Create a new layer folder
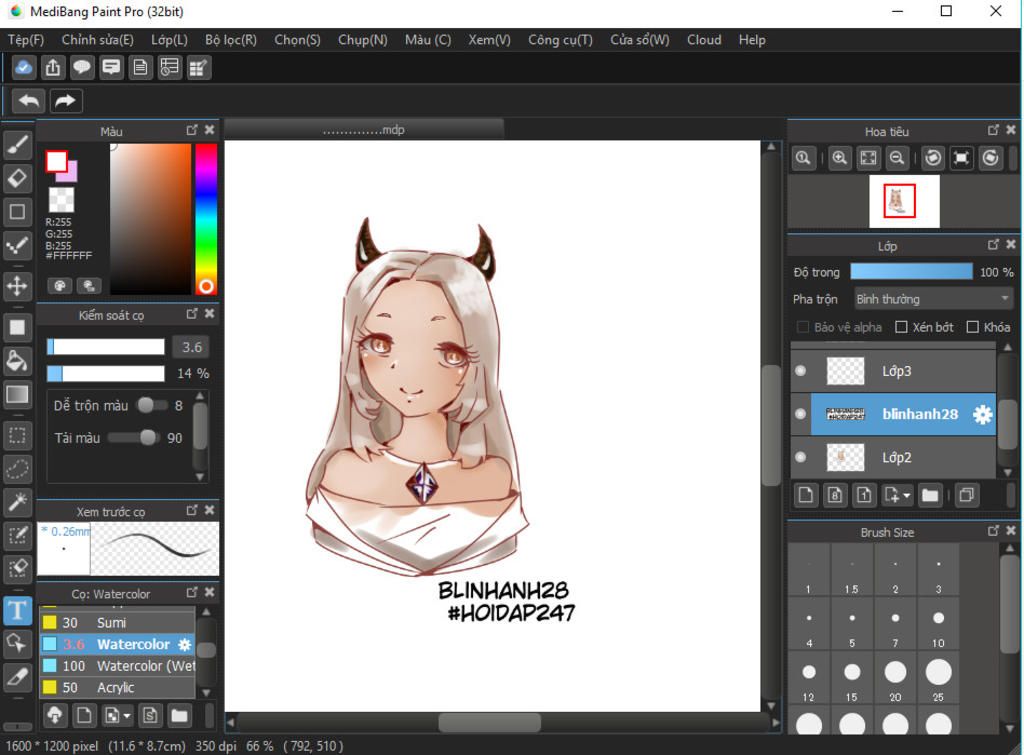This screenshot has width=1024, height=755. click(930, 495)
